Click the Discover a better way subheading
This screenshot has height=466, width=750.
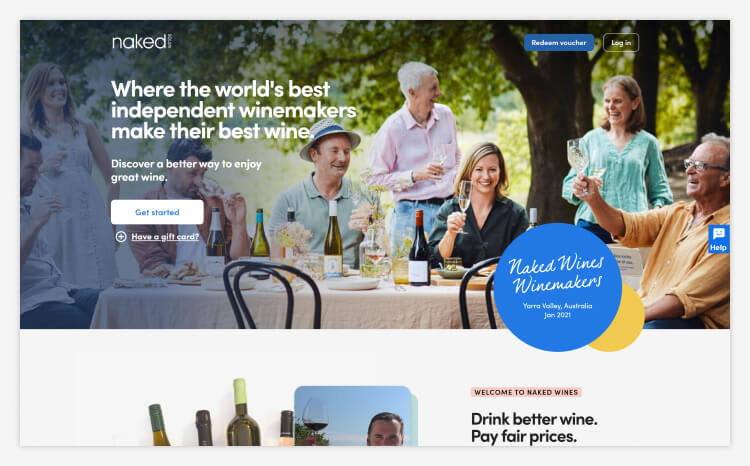pyautogui.click(x=187, y=170)
